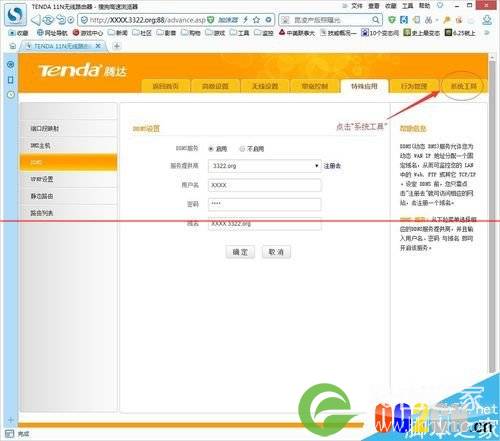
Task: Select DMZ主机 in left menu
Action: [x=69, y=145]
